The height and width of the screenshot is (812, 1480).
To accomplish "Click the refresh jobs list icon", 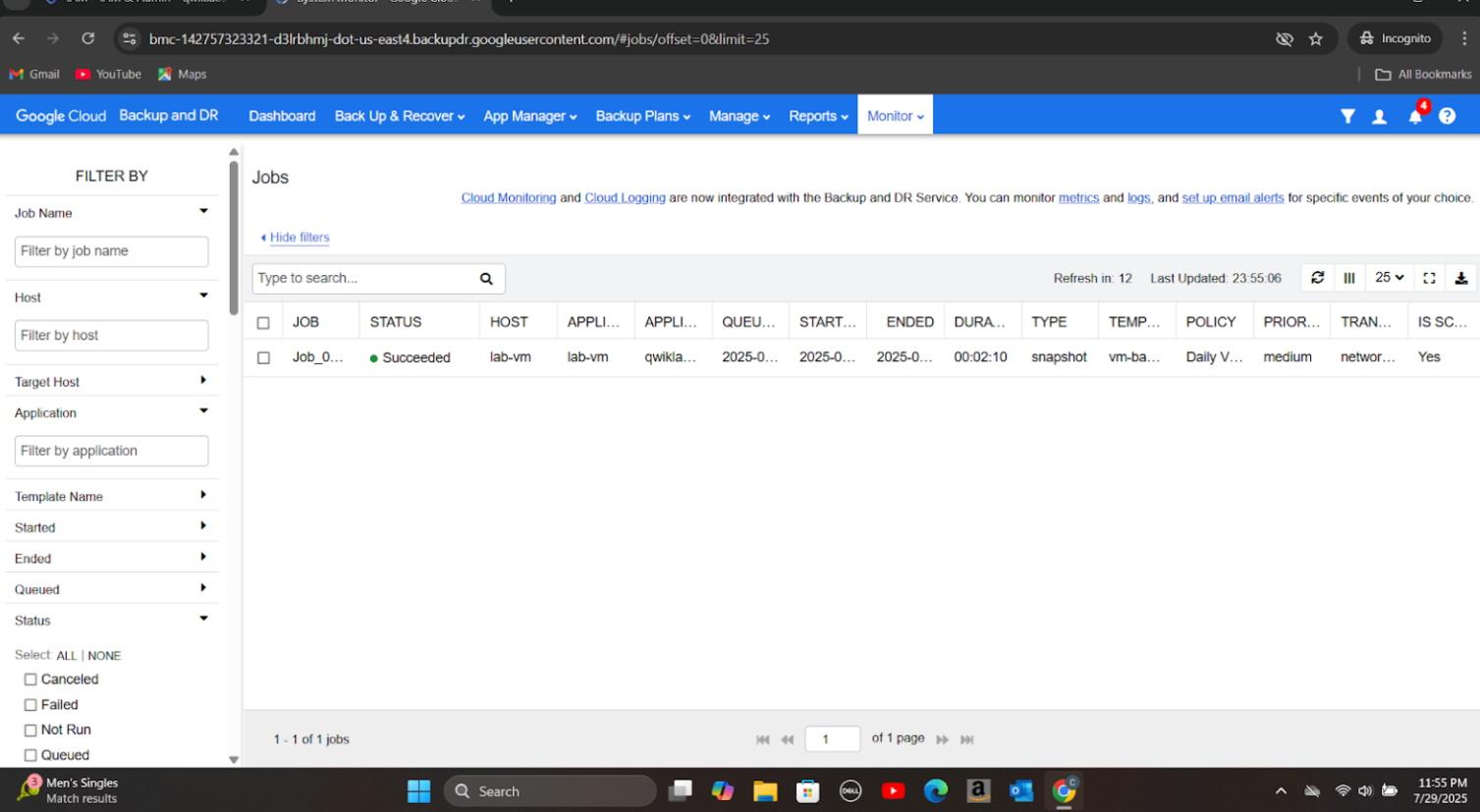I will tap(1317, 278).
